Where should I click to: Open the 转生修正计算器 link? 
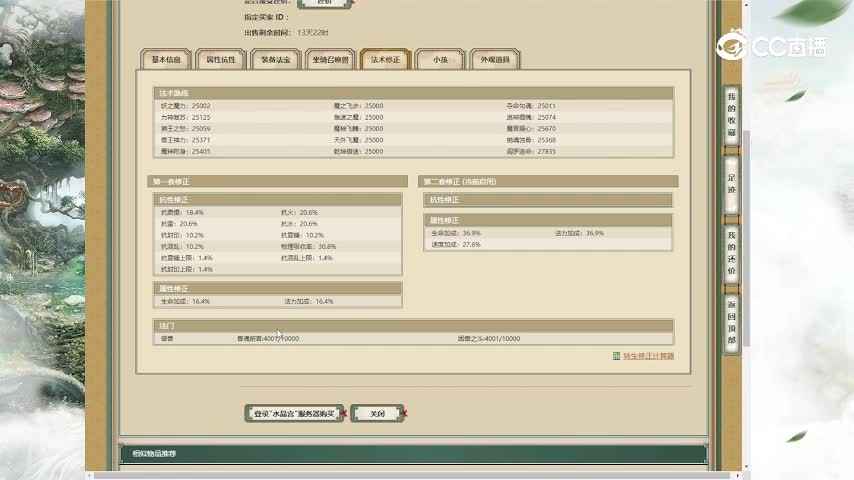click(648, 356)
